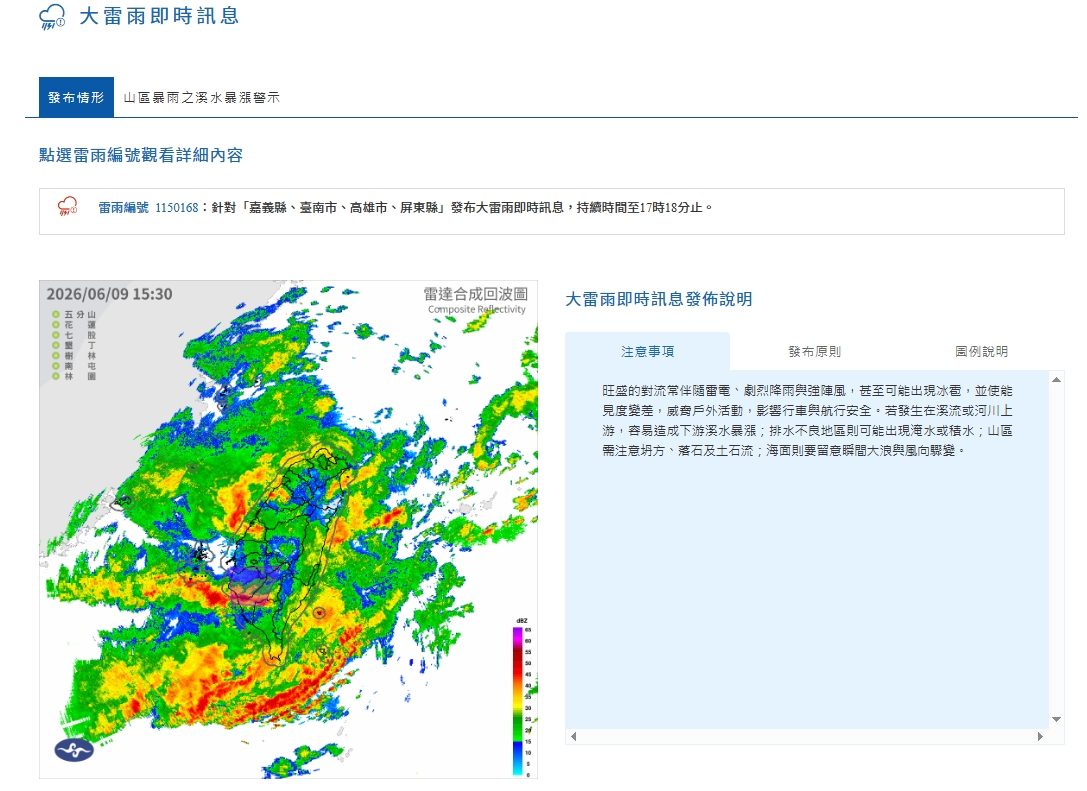Click the 大雷雨即時訊息發佈說明 heading

click(x=659, y=299)
